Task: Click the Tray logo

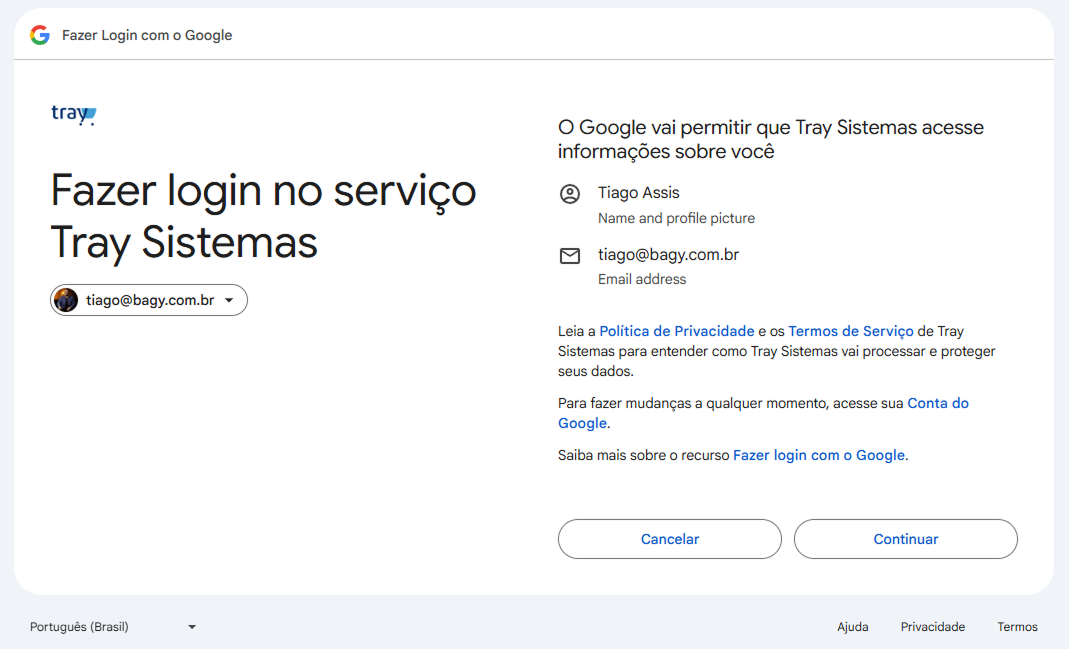Action: coord(74,115)
